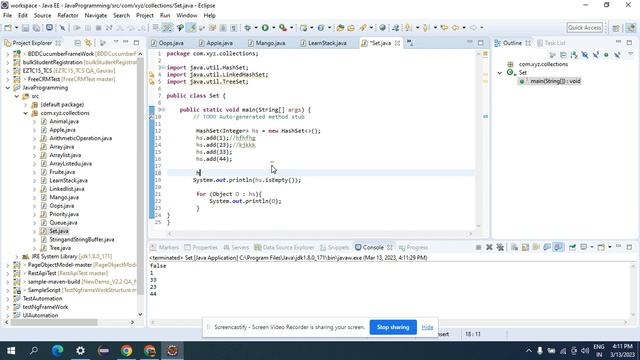Select Tree.java in Project Explorer
Viewport: 640px width, 360px height.
pos(60,248)
